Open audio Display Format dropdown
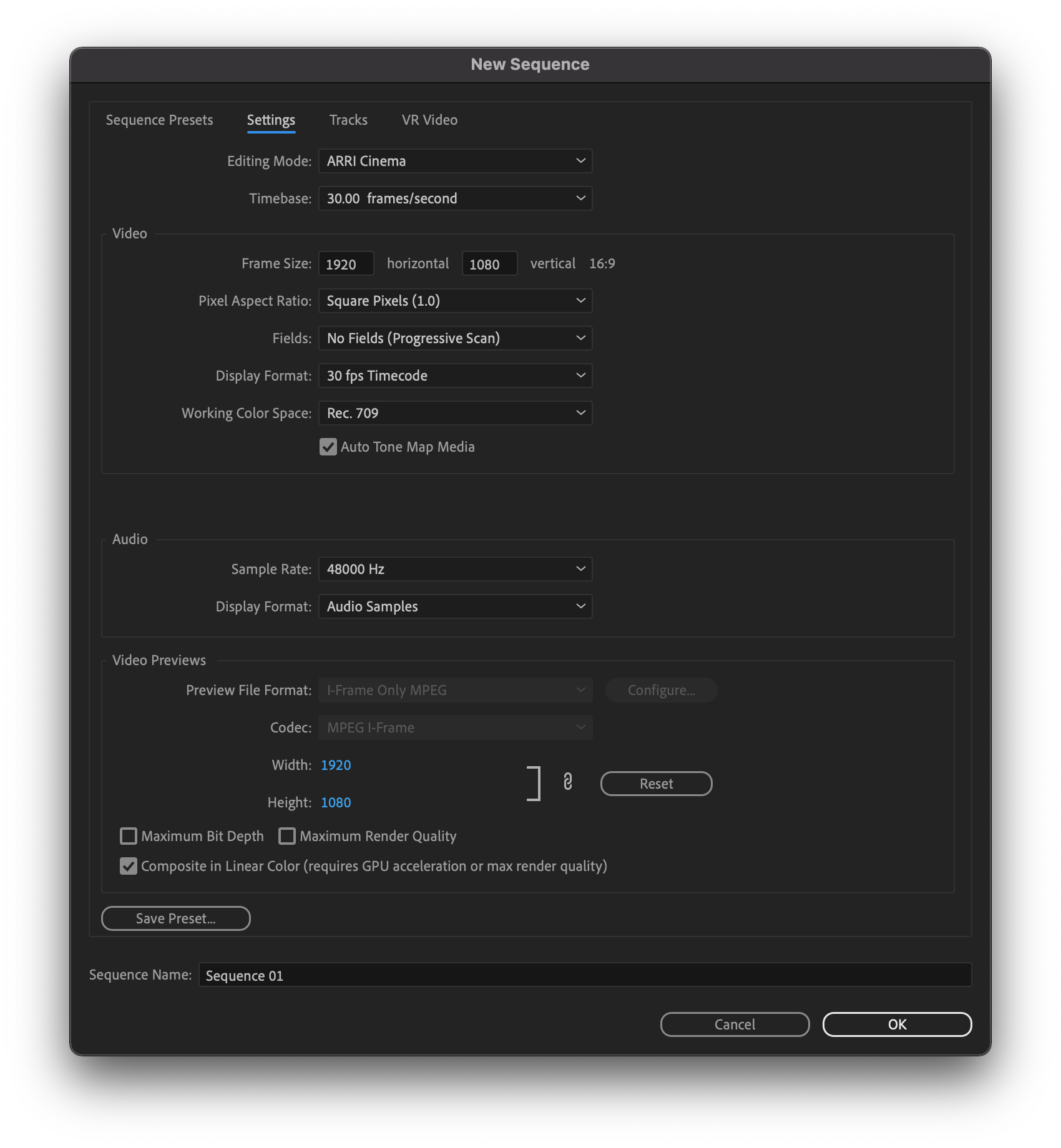Image resolution: width=1061 pixels, height=1148 pixels. 456,606
